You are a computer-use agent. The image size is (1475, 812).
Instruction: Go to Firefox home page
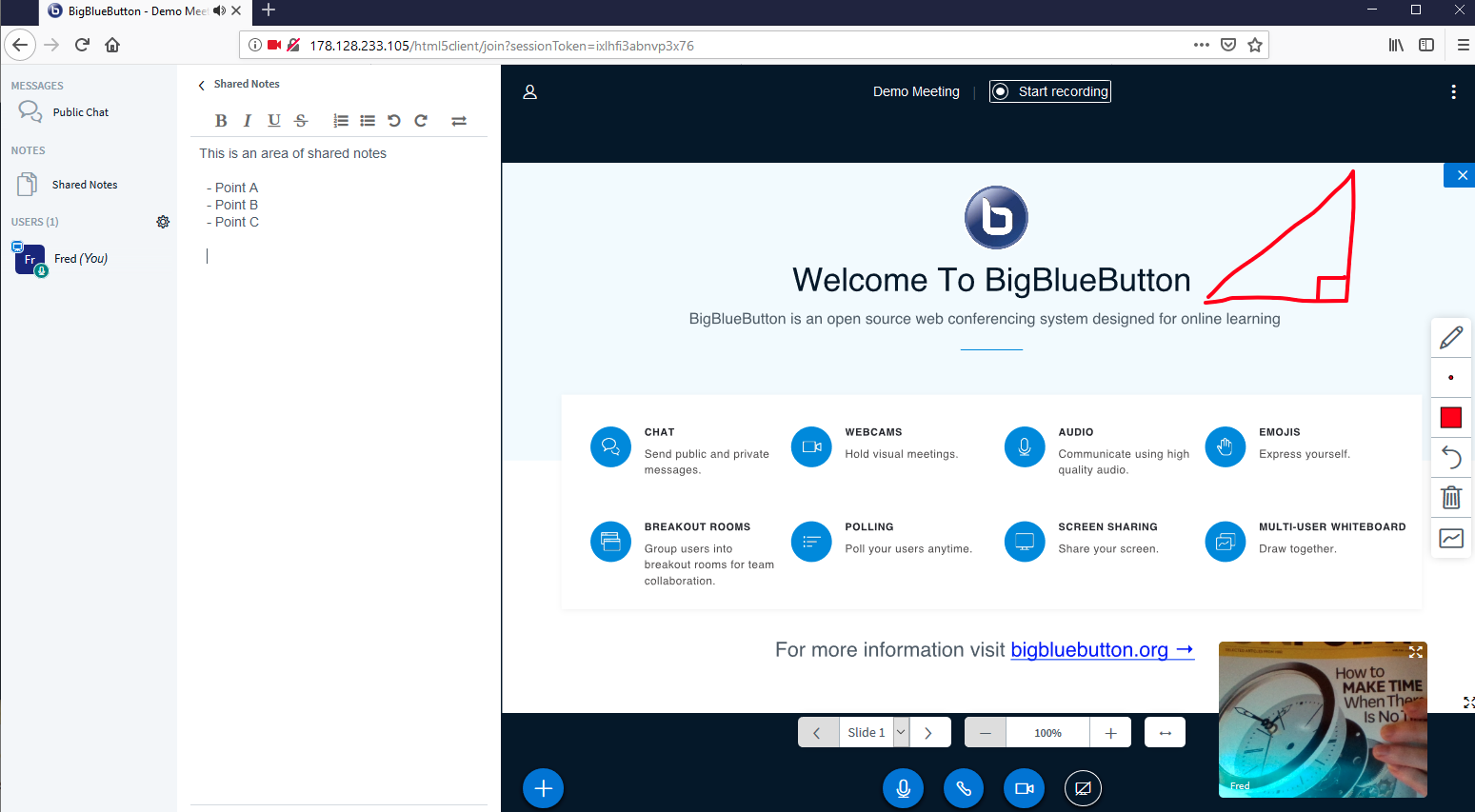(112, 45)
